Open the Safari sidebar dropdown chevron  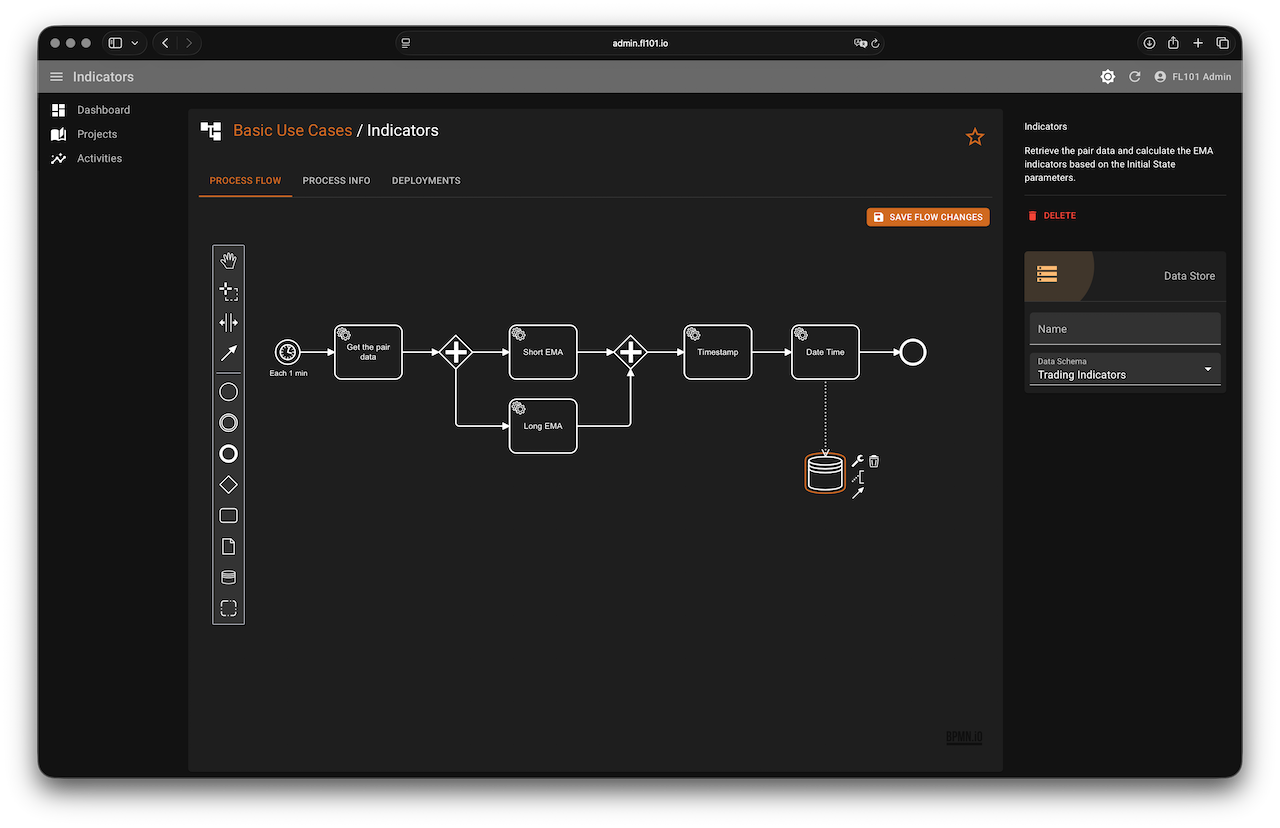click(135, 43)
